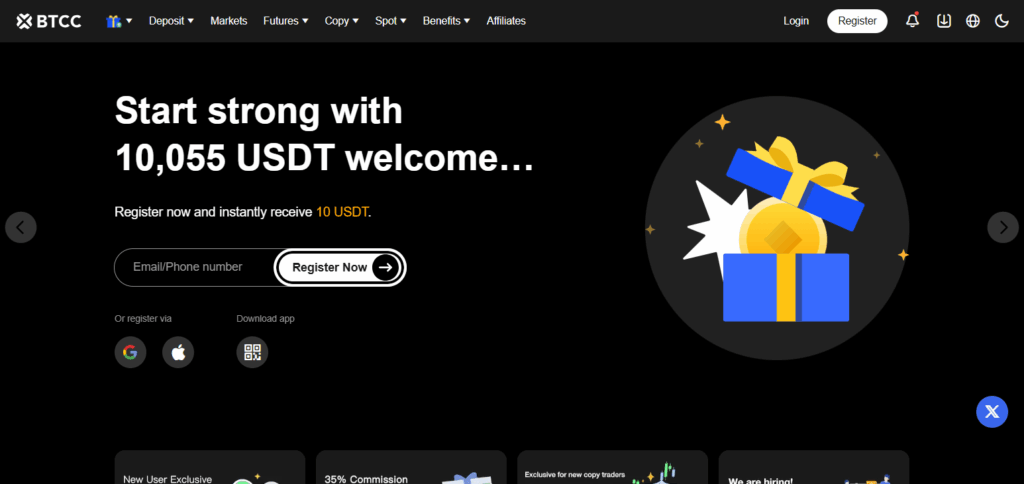
Task: Expand the Spot dropdown
Action: tap(391, 21)
